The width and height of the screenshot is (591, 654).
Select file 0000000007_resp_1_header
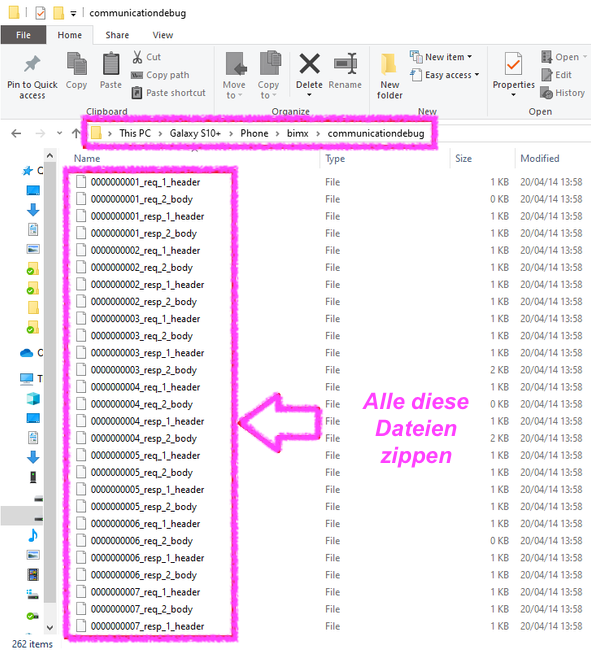[148, 626]
